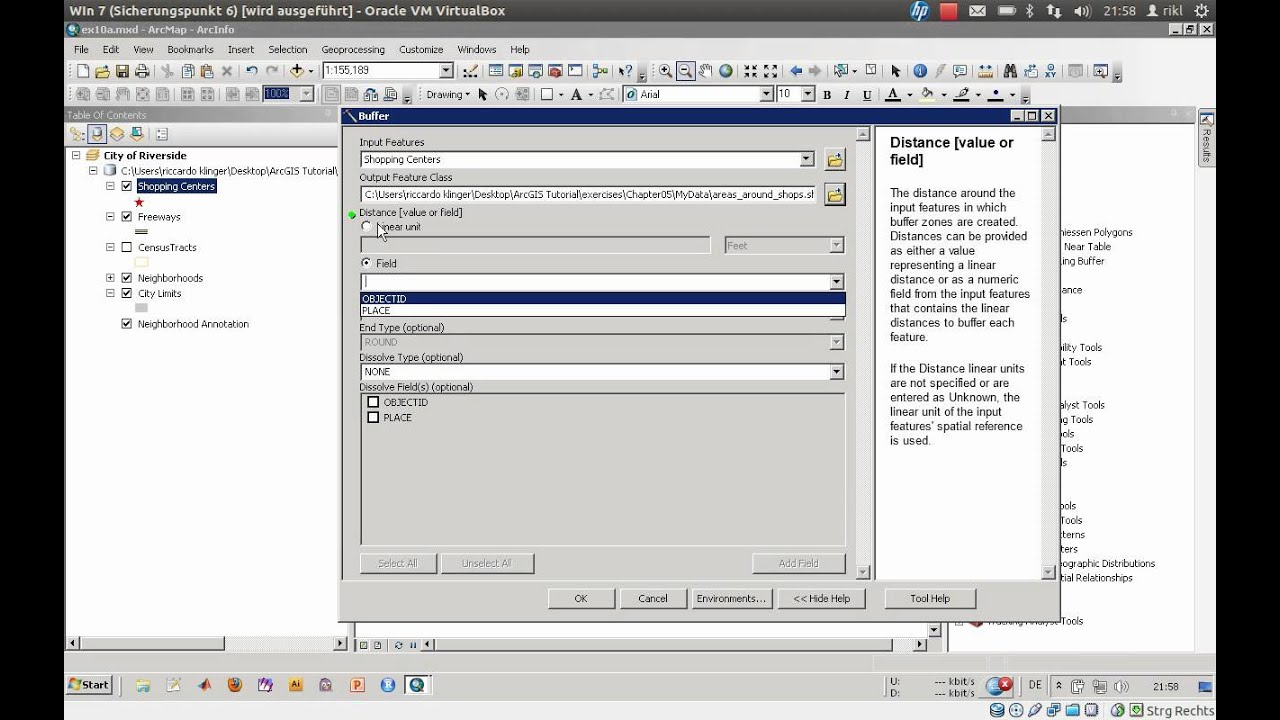Click the Hide Help button

coord(821,598)
